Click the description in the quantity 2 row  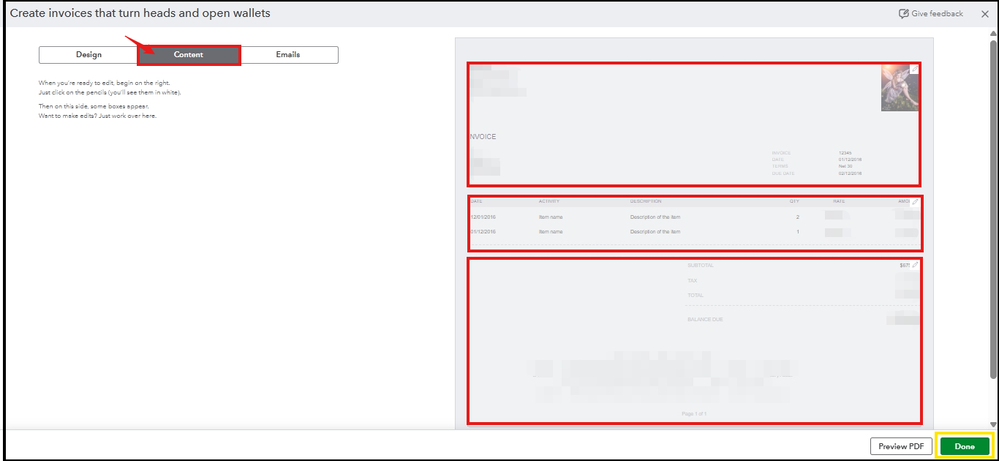point(655,217)
